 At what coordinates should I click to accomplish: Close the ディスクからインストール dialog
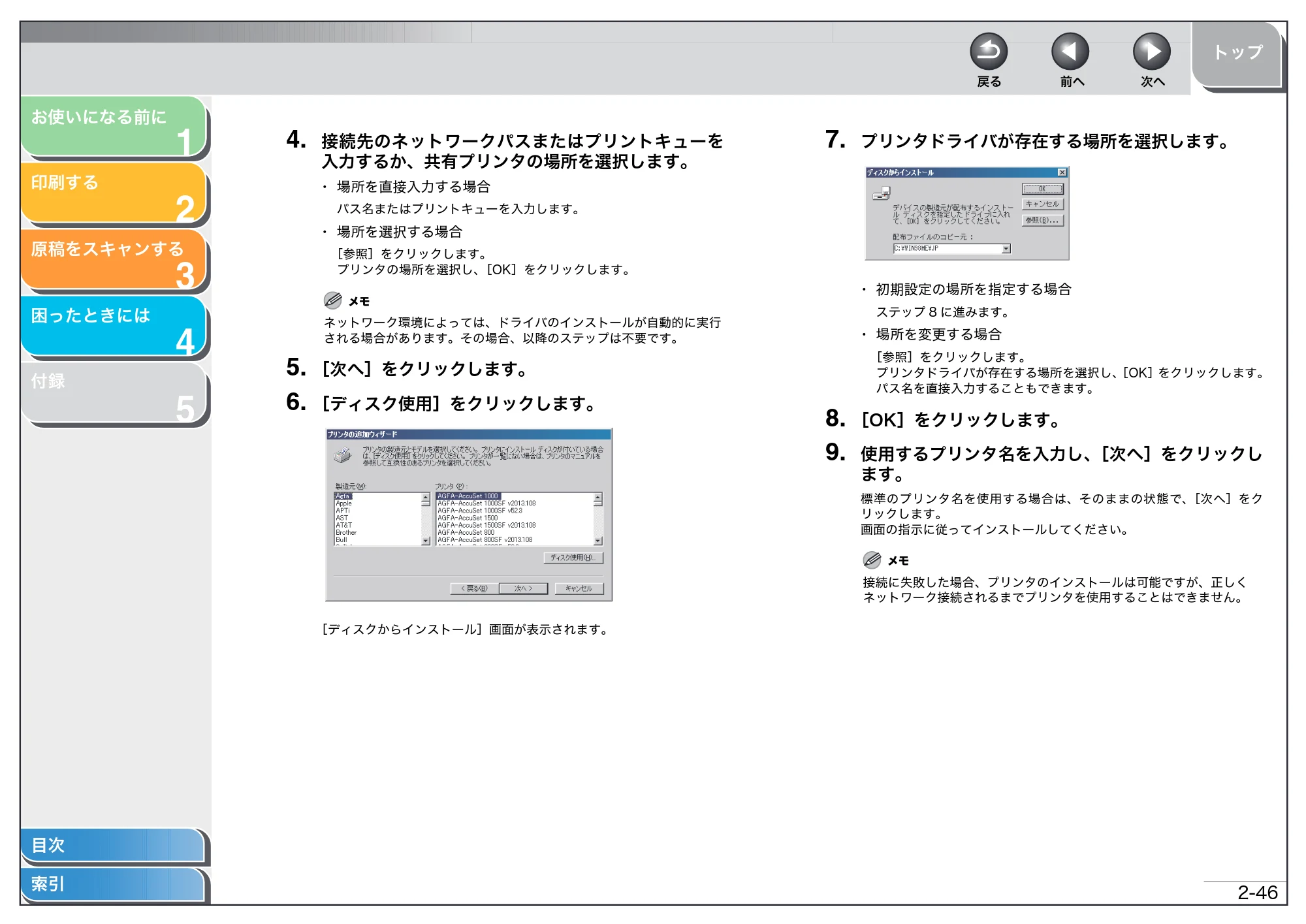click(1062, 172)
